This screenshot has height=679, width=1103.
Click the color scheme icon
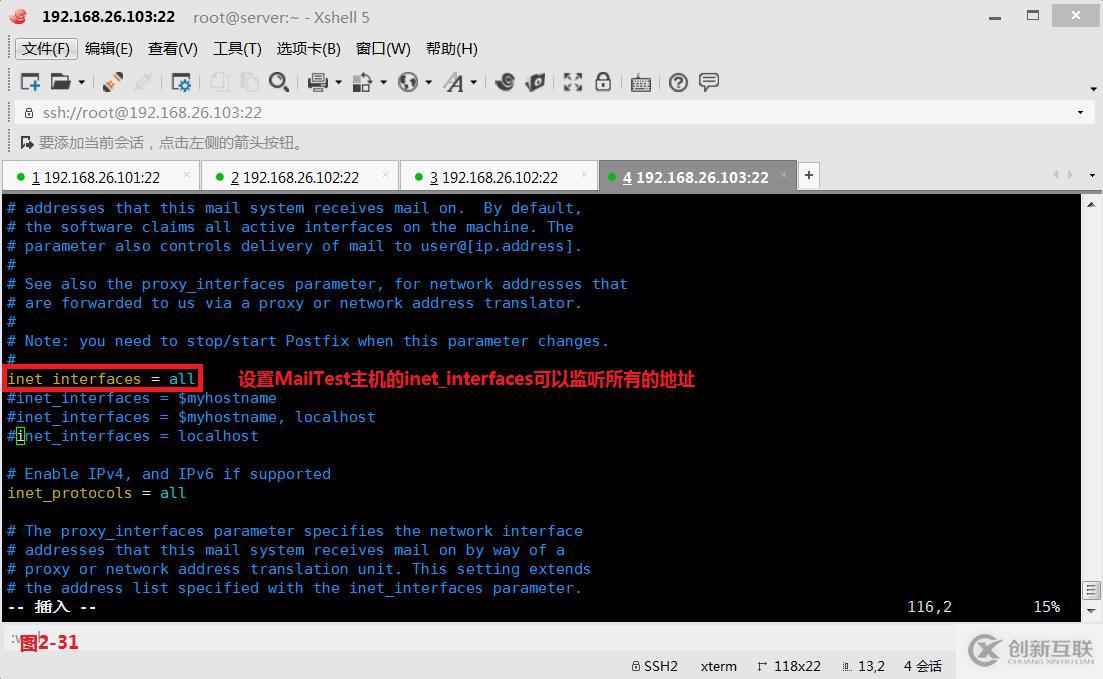click(x=362, y=82)
